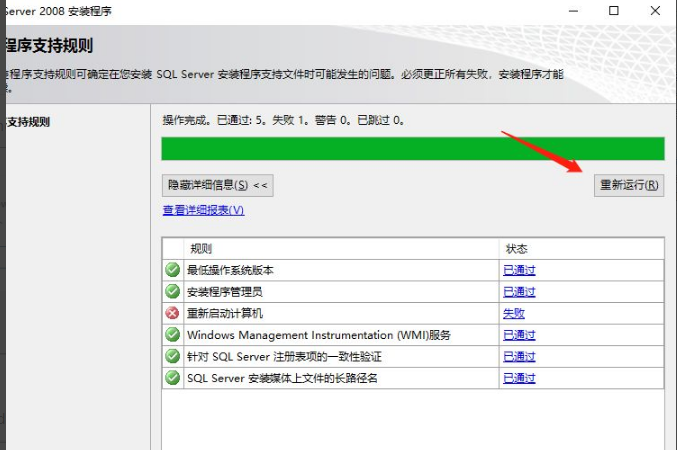The image size is (677, 450).
Task: Open 已通过 link for 注册表项的一致性验证 row
Action: [519, 357]
